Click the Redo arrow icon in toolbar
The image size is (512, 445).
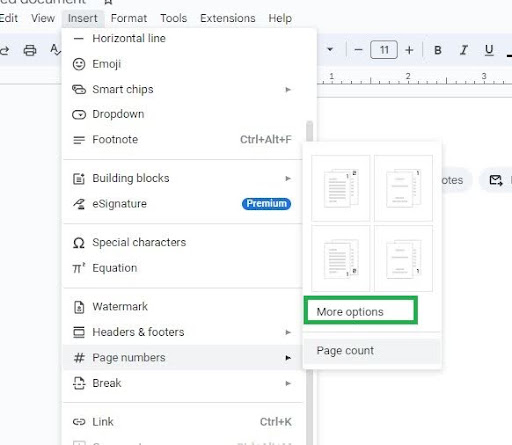[x=4, y=51]
